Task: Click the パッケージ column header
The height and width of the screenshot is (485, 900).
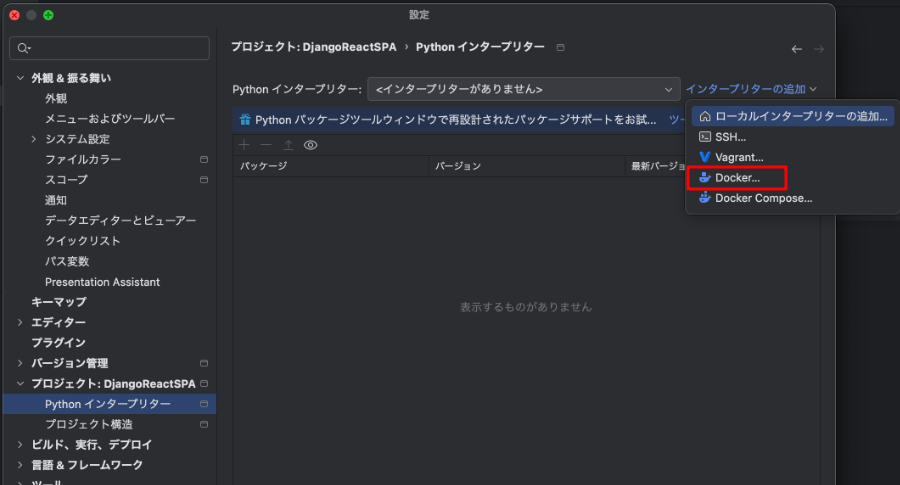Action: [331, 166]
